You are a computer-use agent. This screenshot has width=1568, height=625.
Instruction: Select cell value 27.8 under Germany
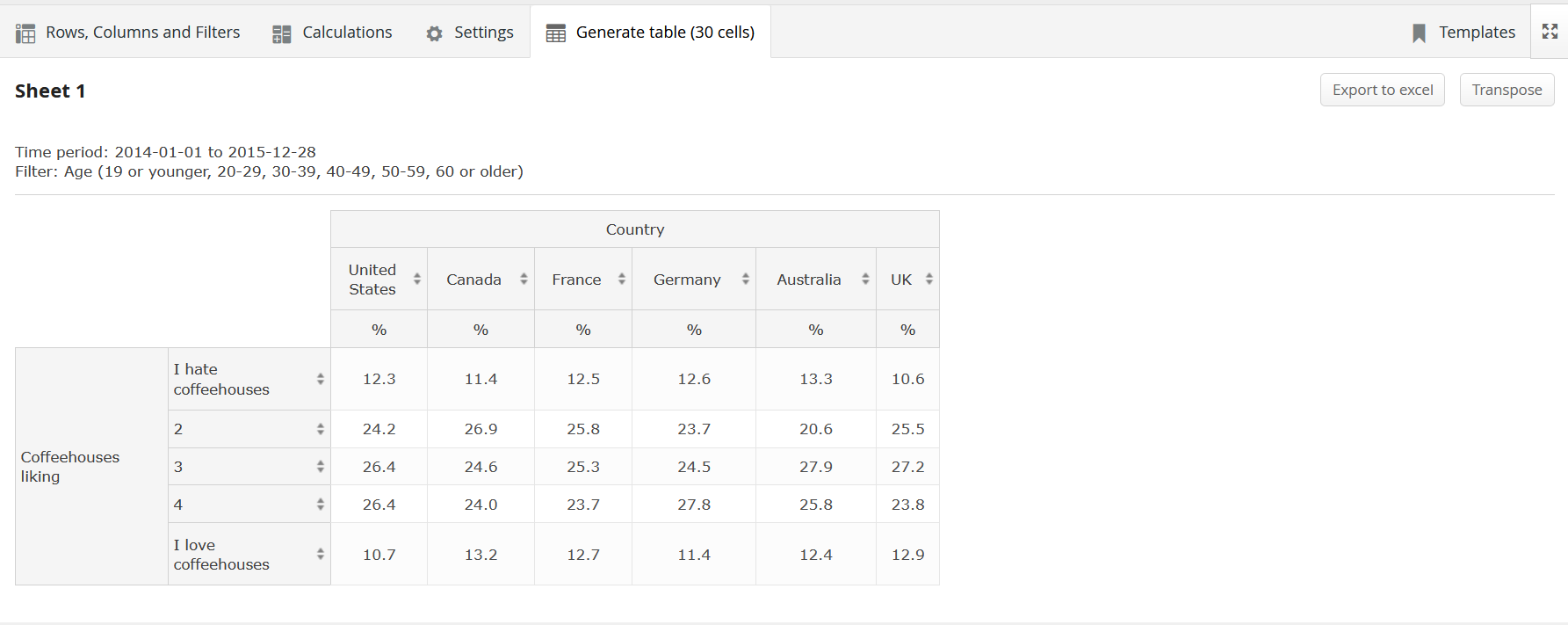pos(694,505)
